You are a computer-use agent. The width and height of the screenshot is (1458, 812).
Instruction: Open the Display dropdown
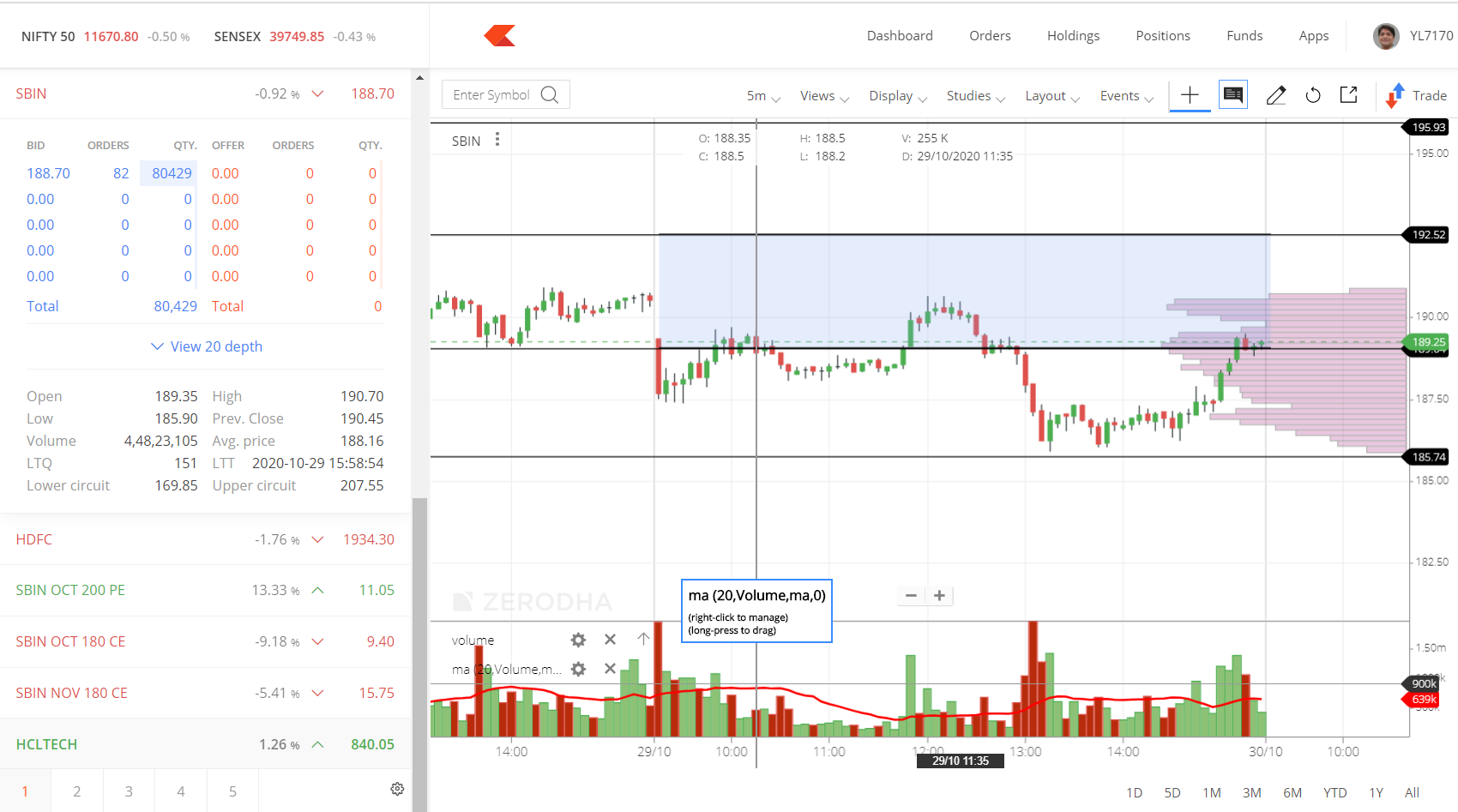coord(898,96)
